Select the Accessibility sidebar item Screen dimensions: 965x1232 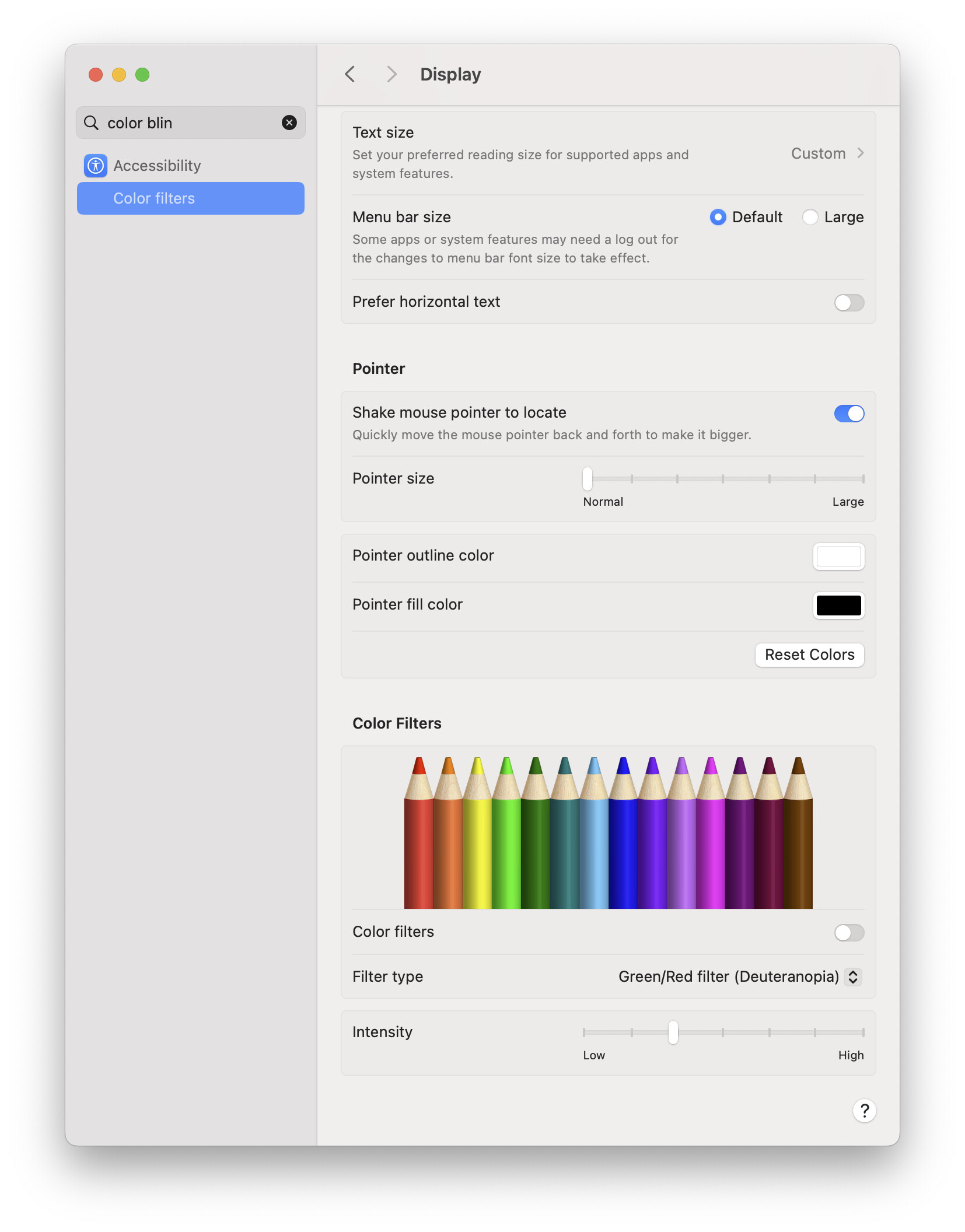click(157, 166)
